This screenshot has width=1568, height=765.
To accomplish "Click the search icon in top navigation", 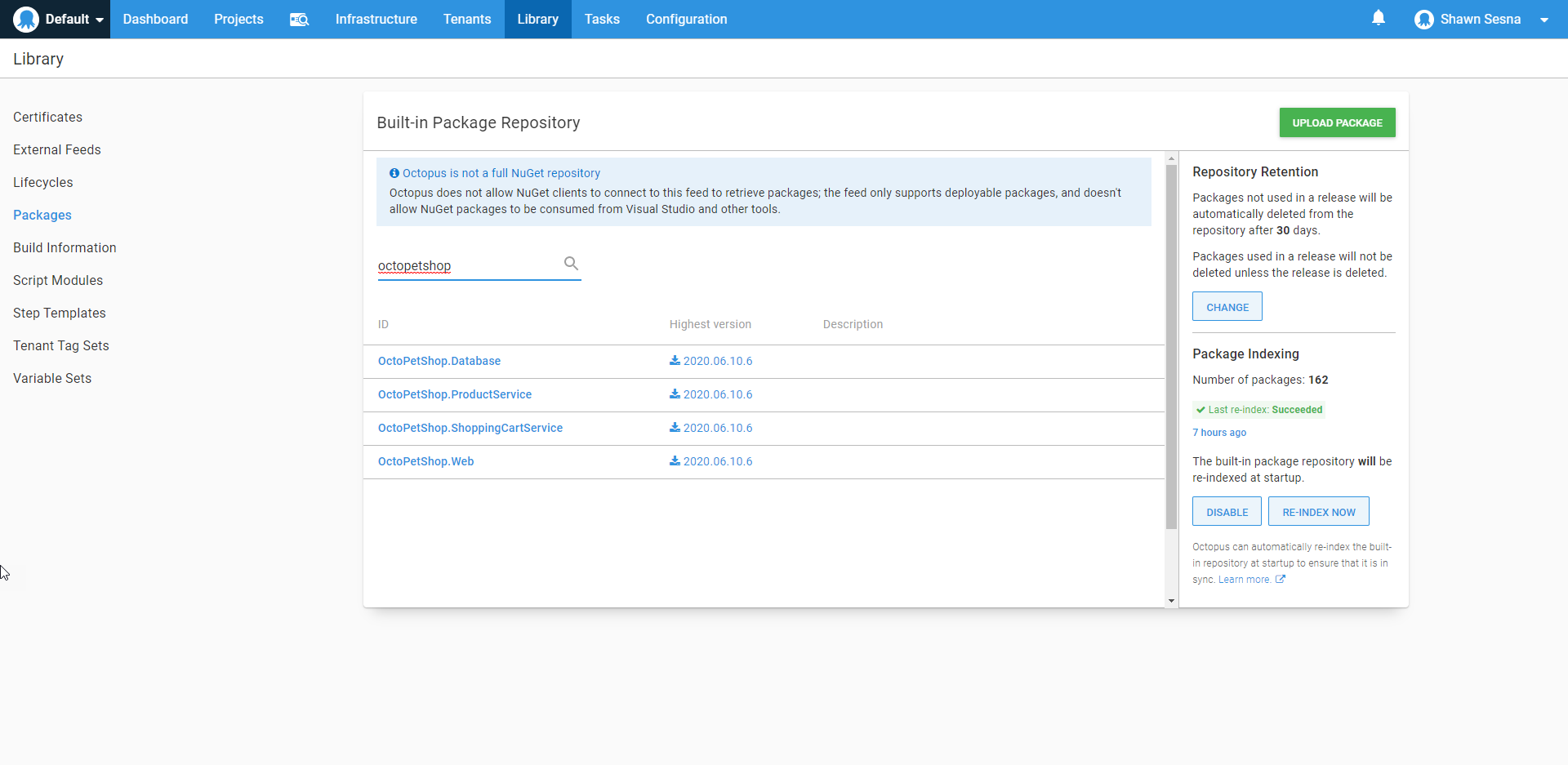I will click(x=299, y=20).
